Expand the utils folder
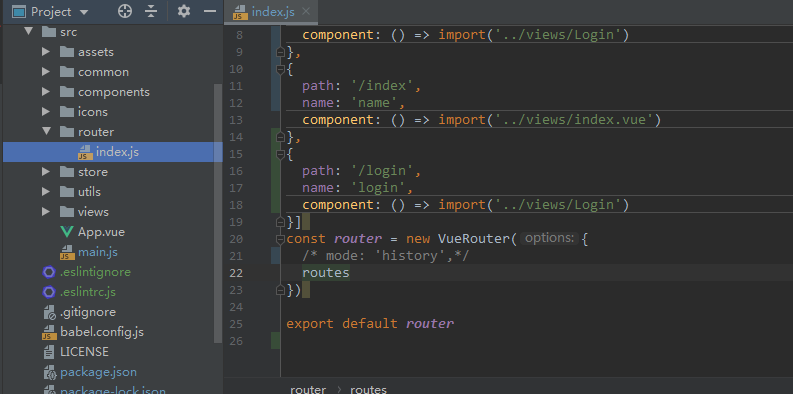This screenshot has width=793, height=394. click(46, 192)
